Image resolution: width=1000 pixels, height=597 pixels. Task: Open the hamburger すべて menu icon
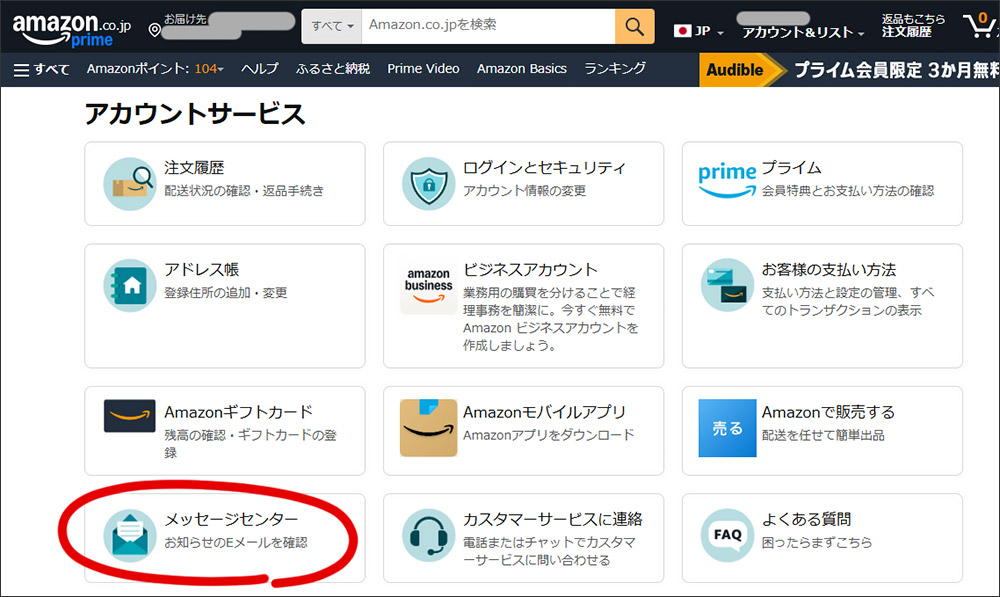click(x=22, y=70)
